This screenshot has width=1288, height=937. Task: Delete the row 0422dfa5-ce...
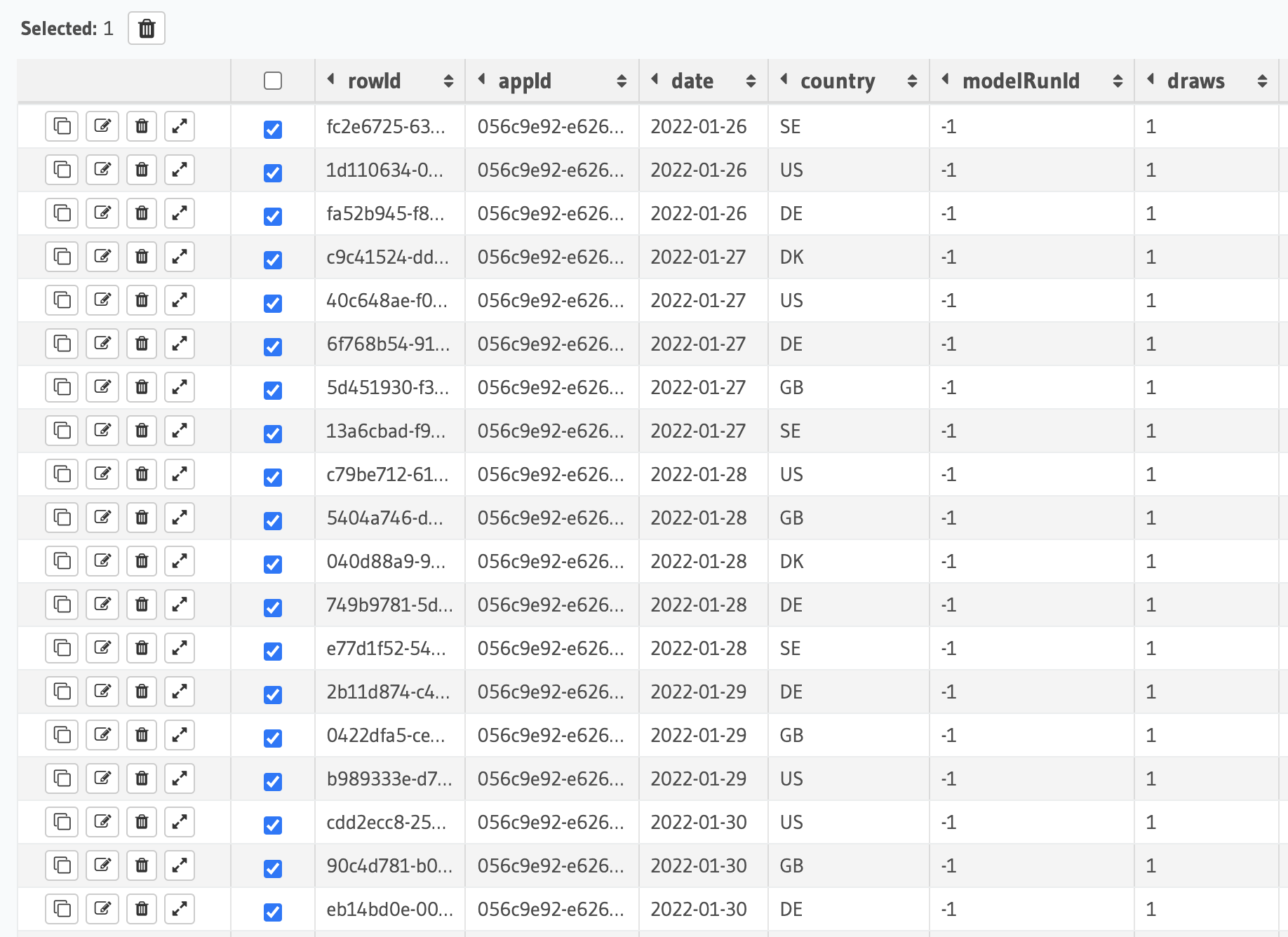click(142, 735)
